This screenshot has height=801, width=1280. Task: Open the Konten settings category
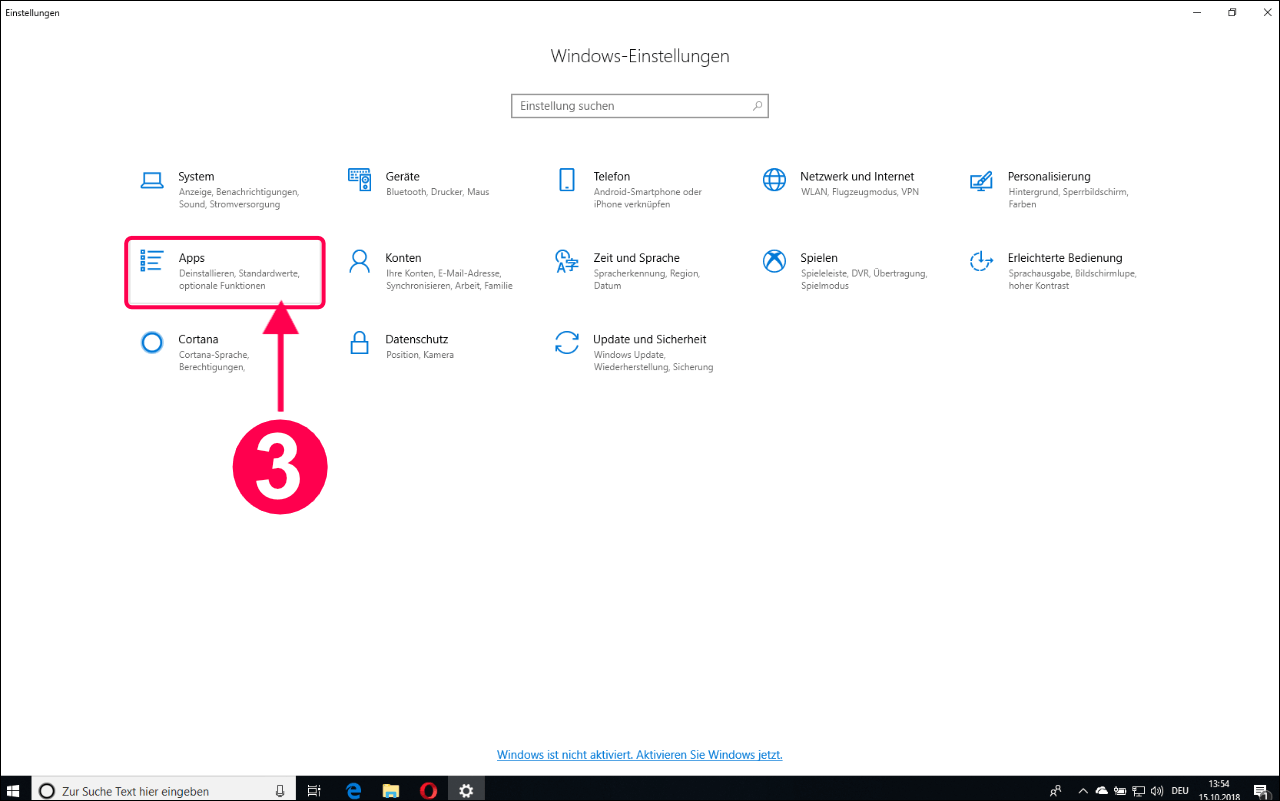pyautogui.click(x=430, y=271)
